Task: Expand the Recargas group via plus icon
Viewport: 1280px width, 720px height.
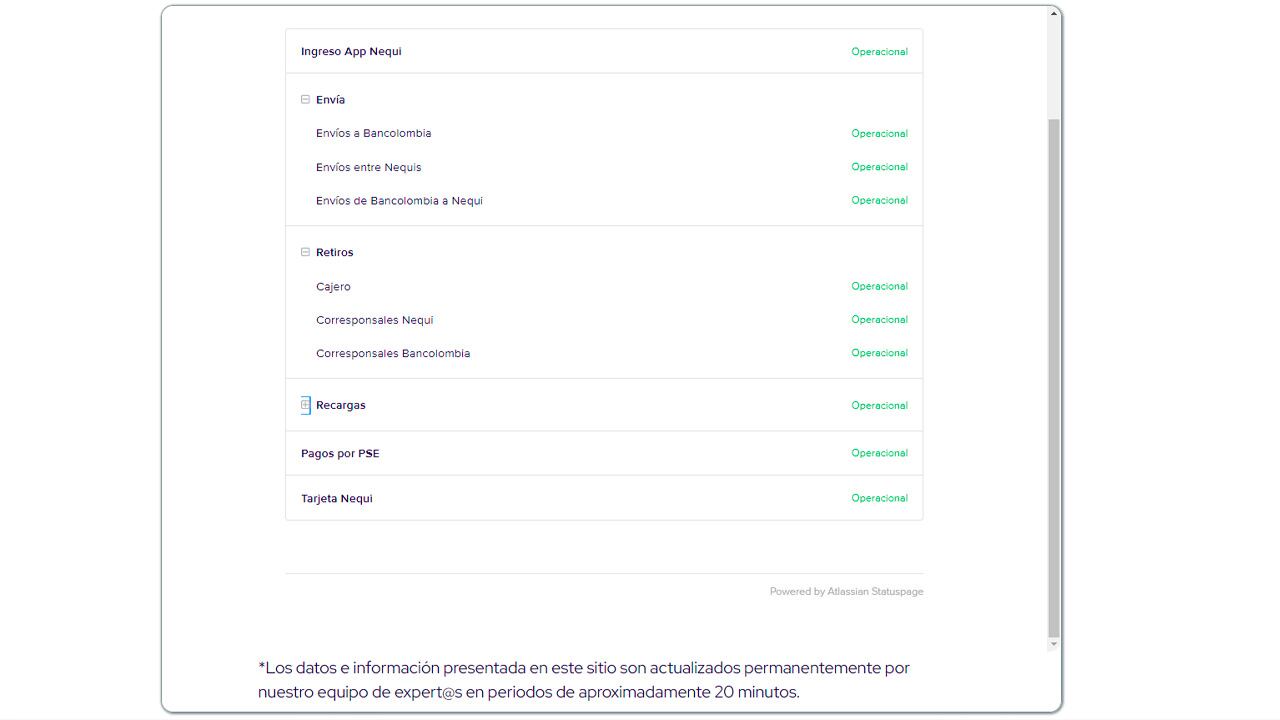Action: [306, 405]
